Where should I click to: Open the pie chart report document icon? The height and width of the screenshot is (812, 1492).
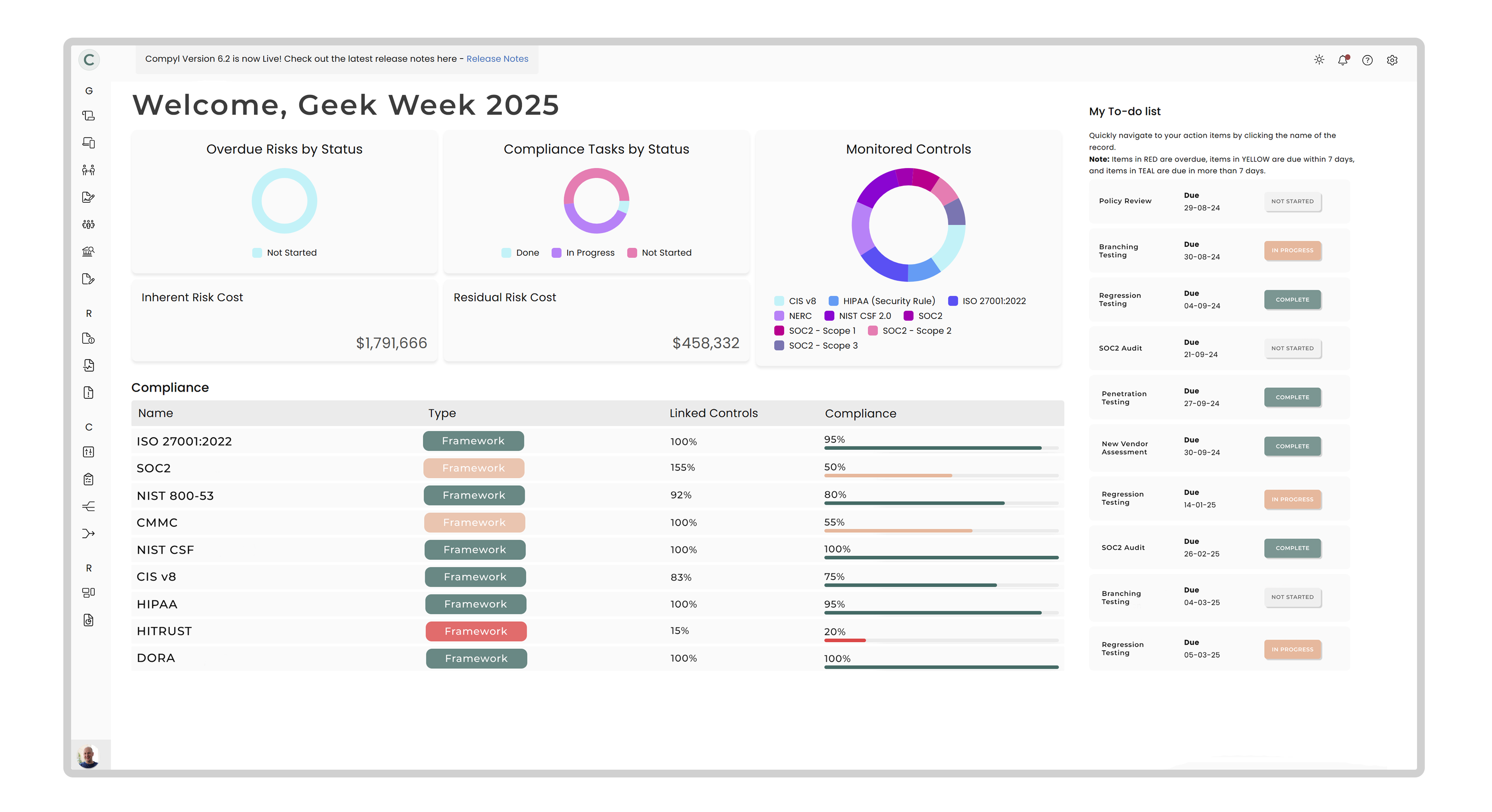[89, 620]
